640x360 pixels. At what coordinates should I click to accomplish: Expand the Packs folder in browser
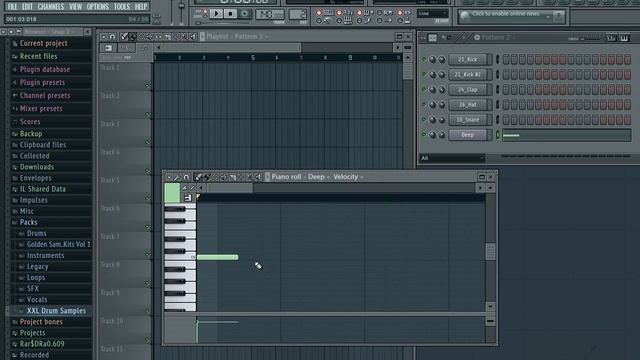click(x=29, y=222)
